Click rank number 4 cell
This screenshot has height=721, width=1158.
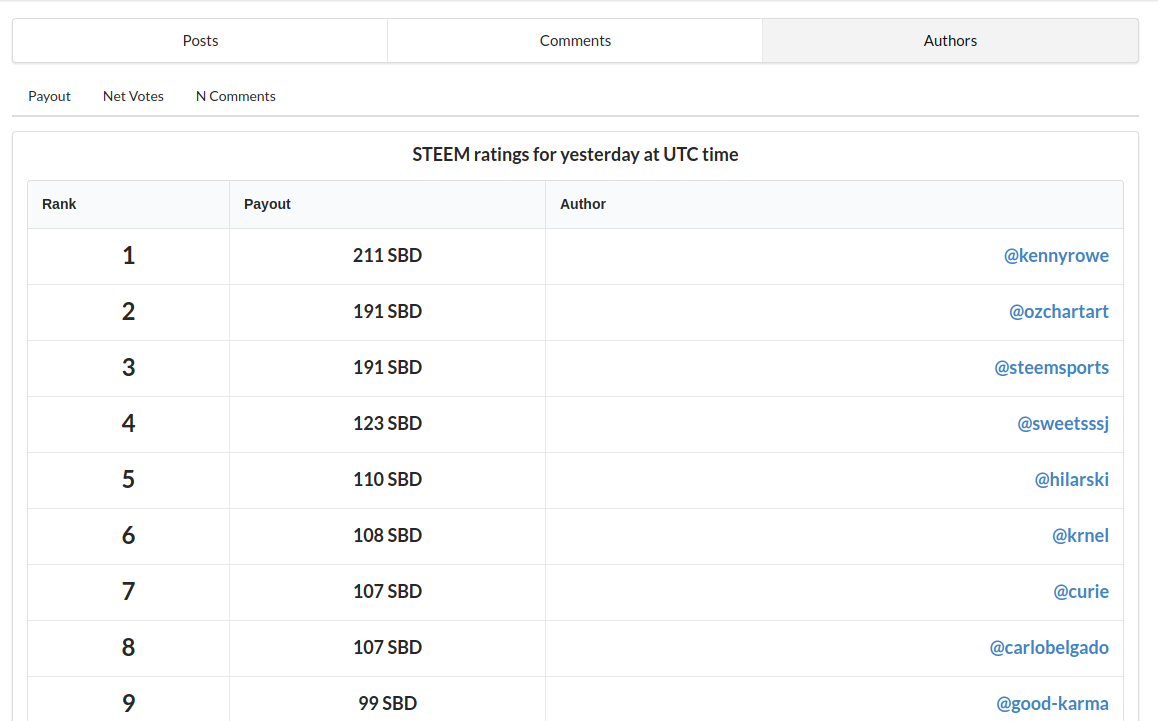(129, 424)
